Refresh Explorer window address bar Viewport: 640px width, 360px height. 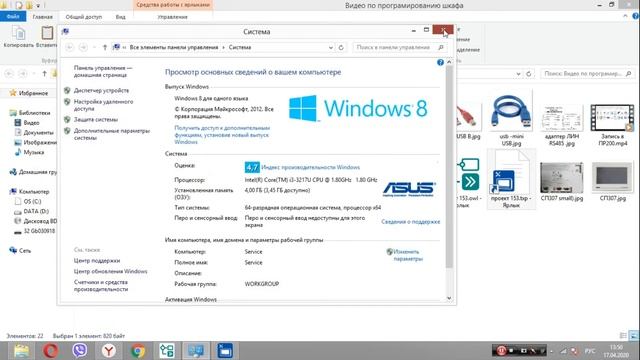tap(529, 74)
